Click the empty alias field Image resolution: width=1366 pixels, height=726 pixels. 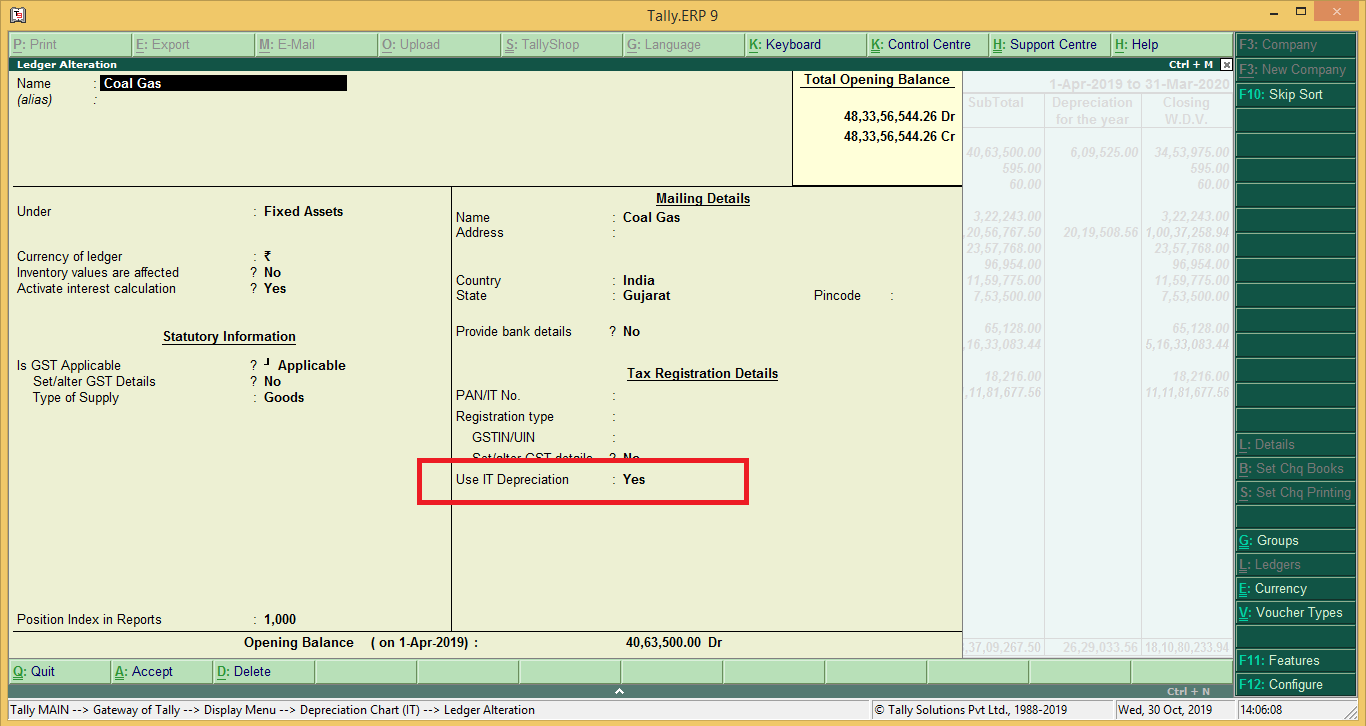click(223, 100)
